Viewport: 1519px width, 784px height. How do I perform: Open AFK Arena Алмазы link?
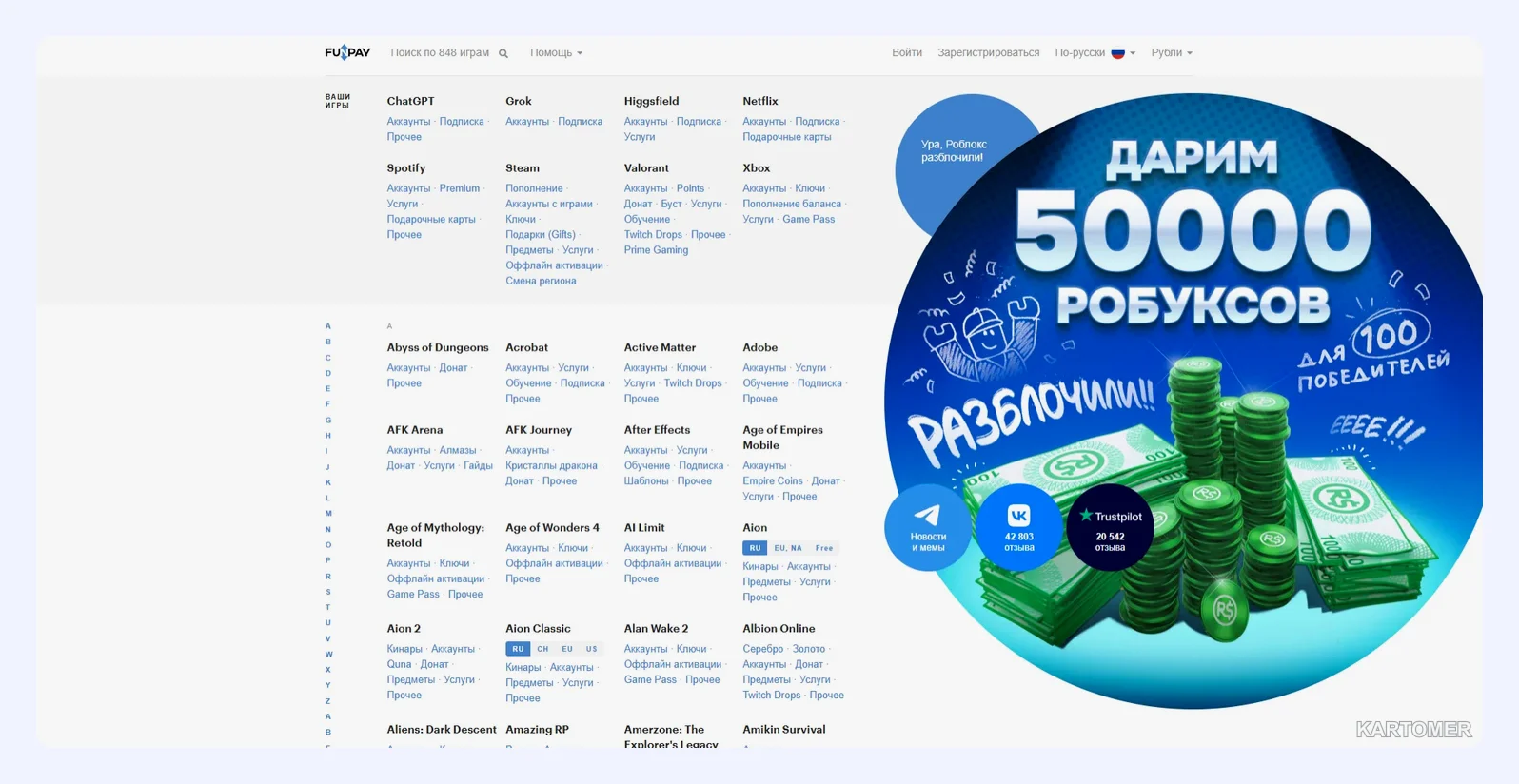point(458,450)
